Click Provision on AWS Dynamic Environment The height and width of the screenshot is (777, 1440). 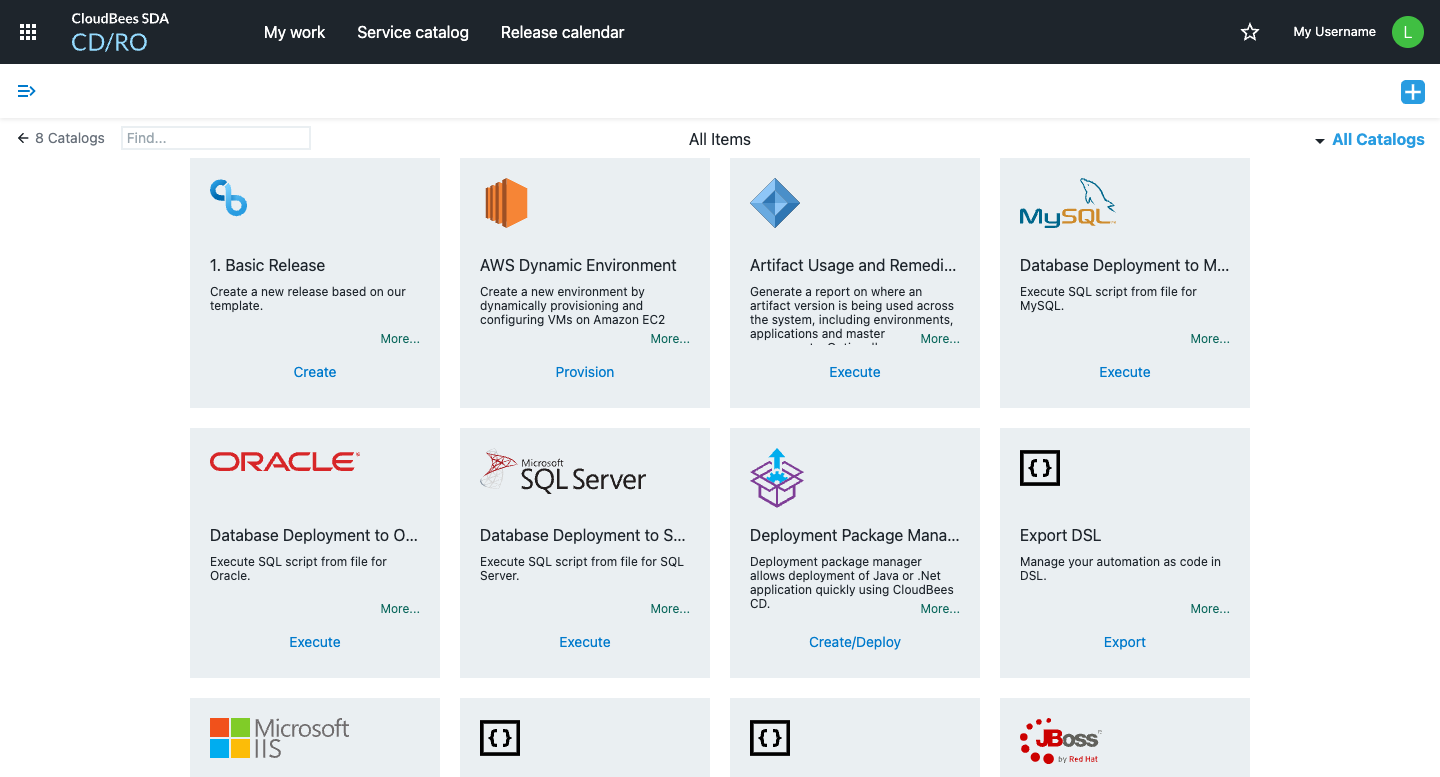point(585,372)
